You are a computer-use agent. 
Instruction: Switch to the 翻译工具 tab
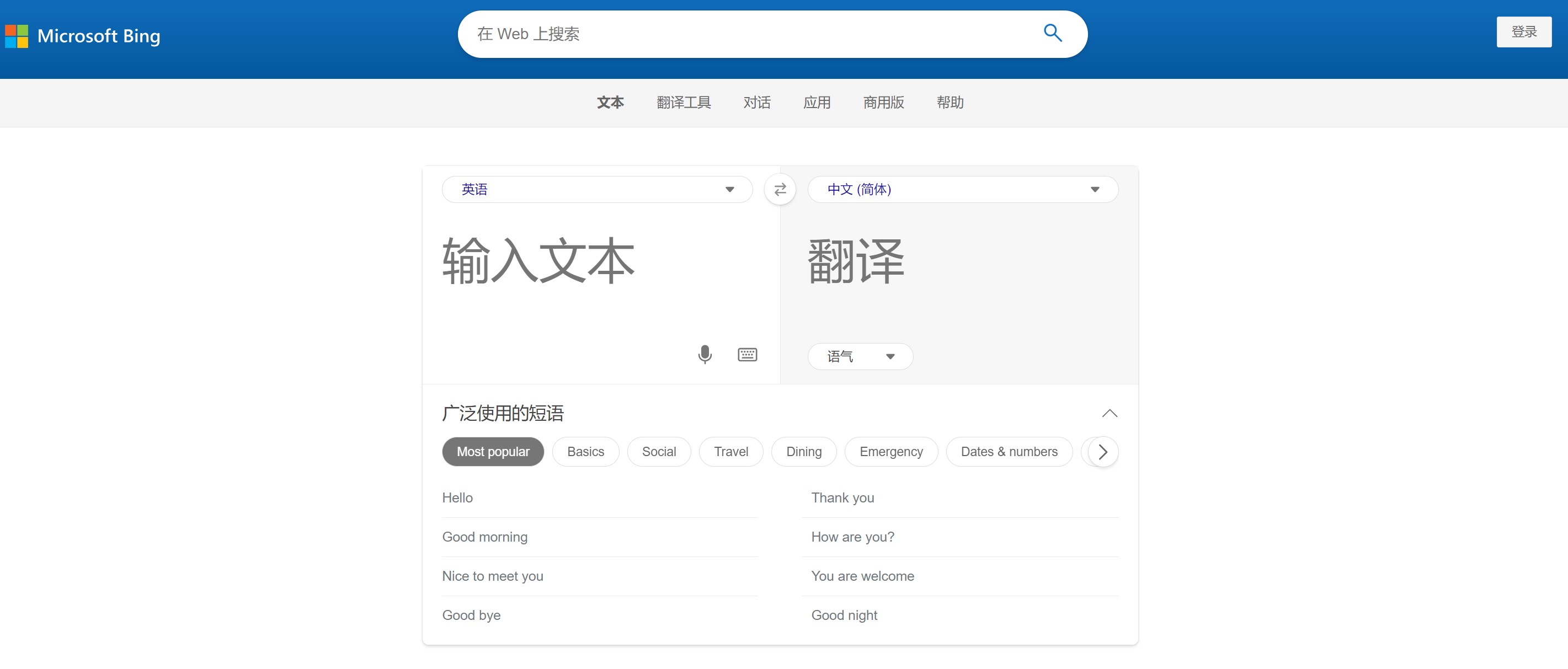coord(684,102)
